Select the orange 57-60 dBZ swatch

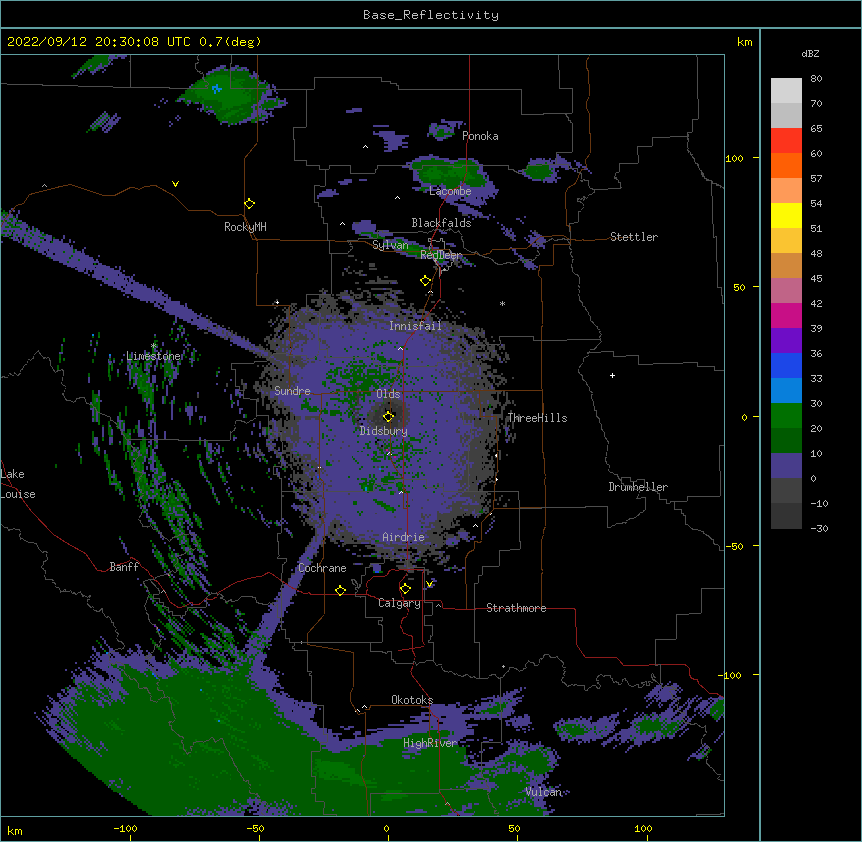[x=786, y=165]
